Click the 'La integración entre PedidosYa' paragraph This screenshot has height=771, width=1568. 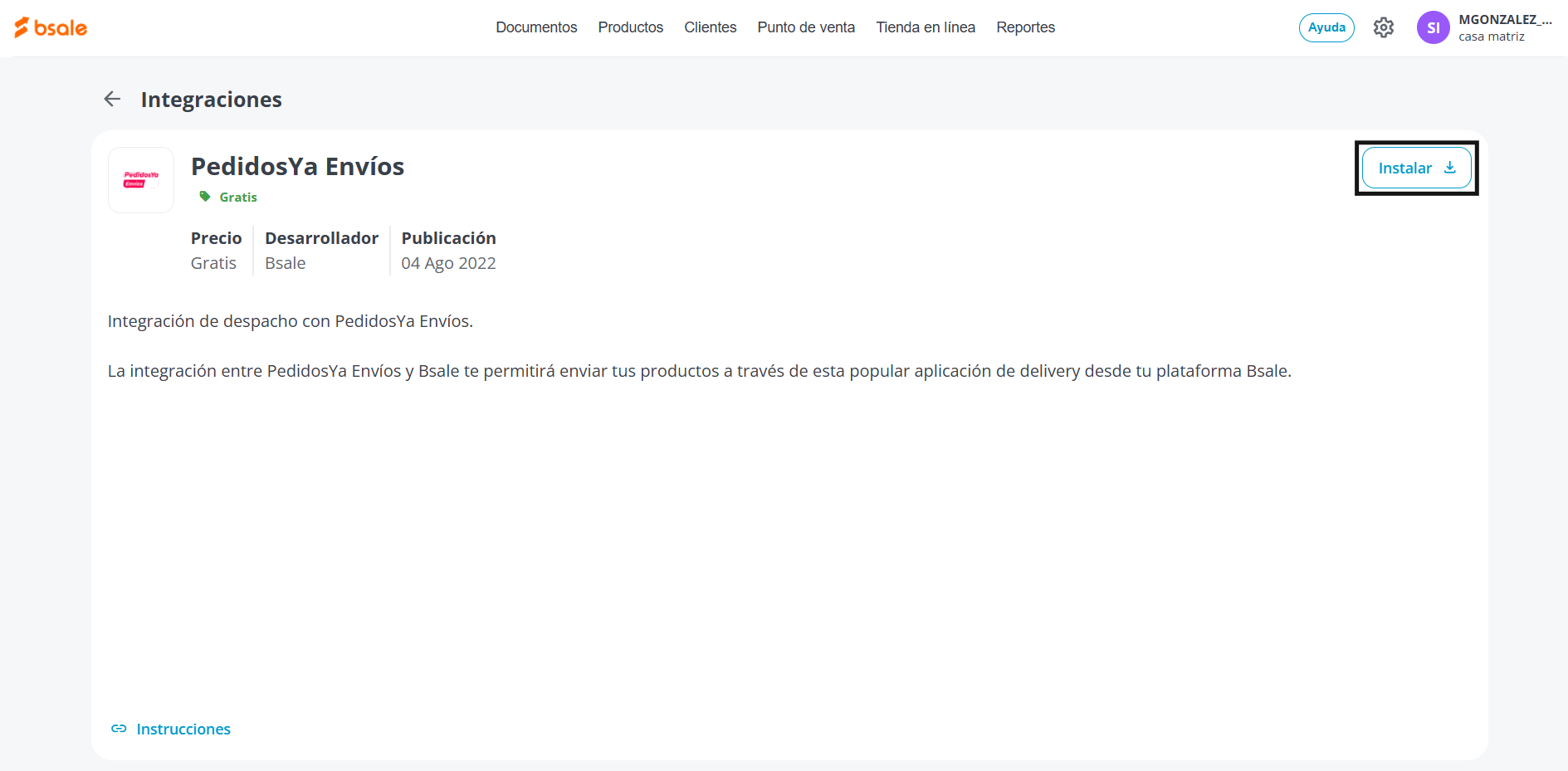(x=700, y=371)
